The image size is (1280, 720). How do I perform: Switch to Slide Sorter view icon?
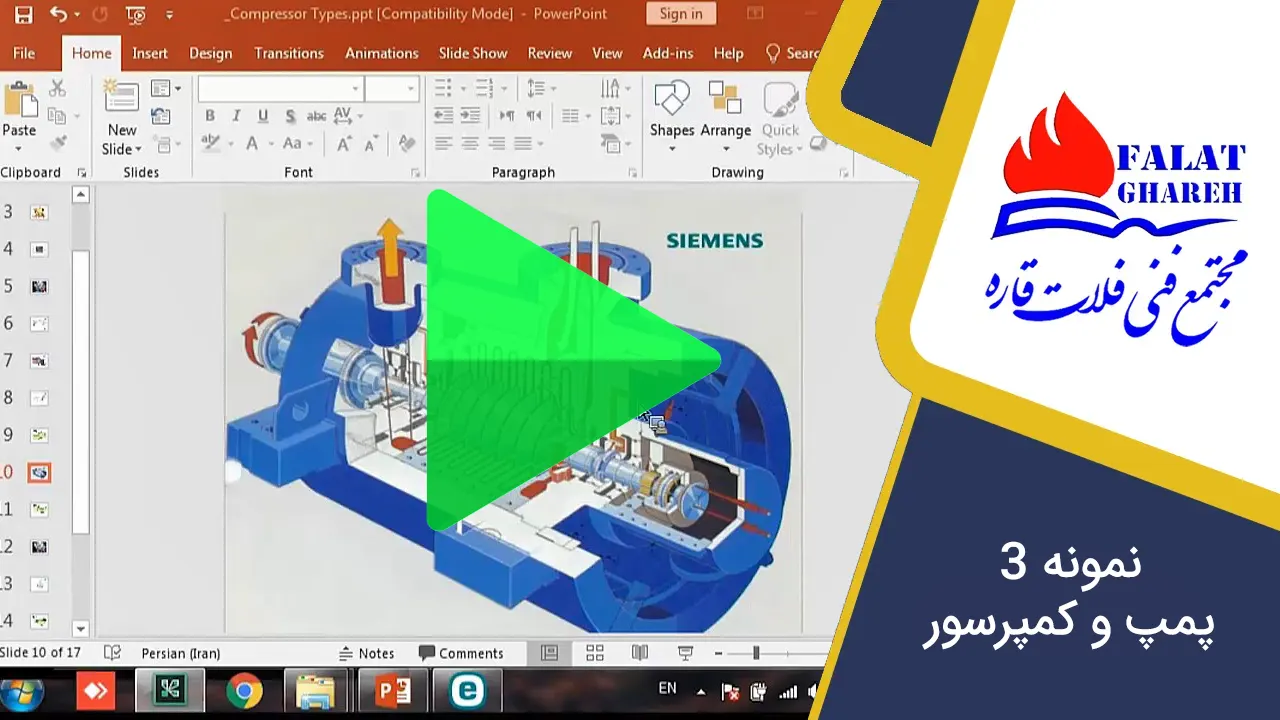click(595, 653)
